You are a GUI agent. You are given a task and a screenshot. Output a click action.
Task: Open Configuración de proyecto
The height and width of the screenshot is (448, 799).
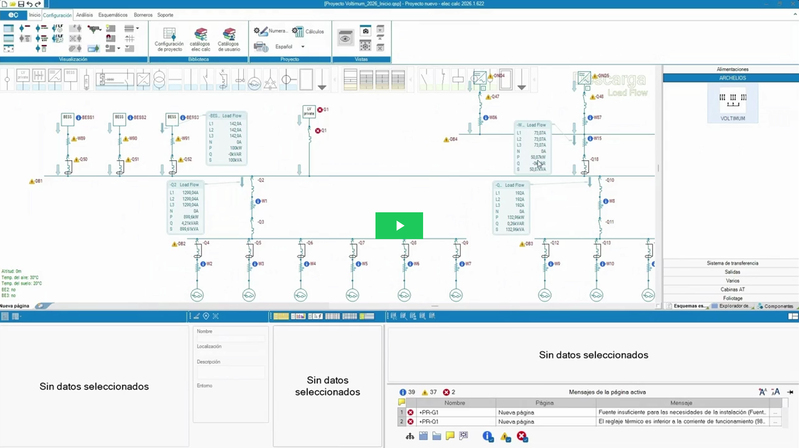click(x=169, y=39)
